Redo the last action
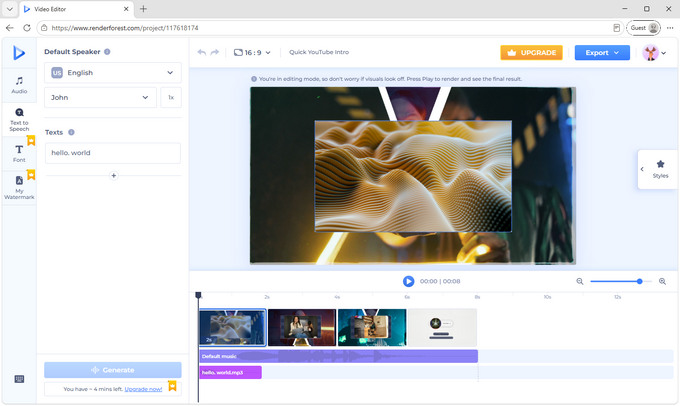The height and width of the screenshot is (406, 680). [215, 52]
